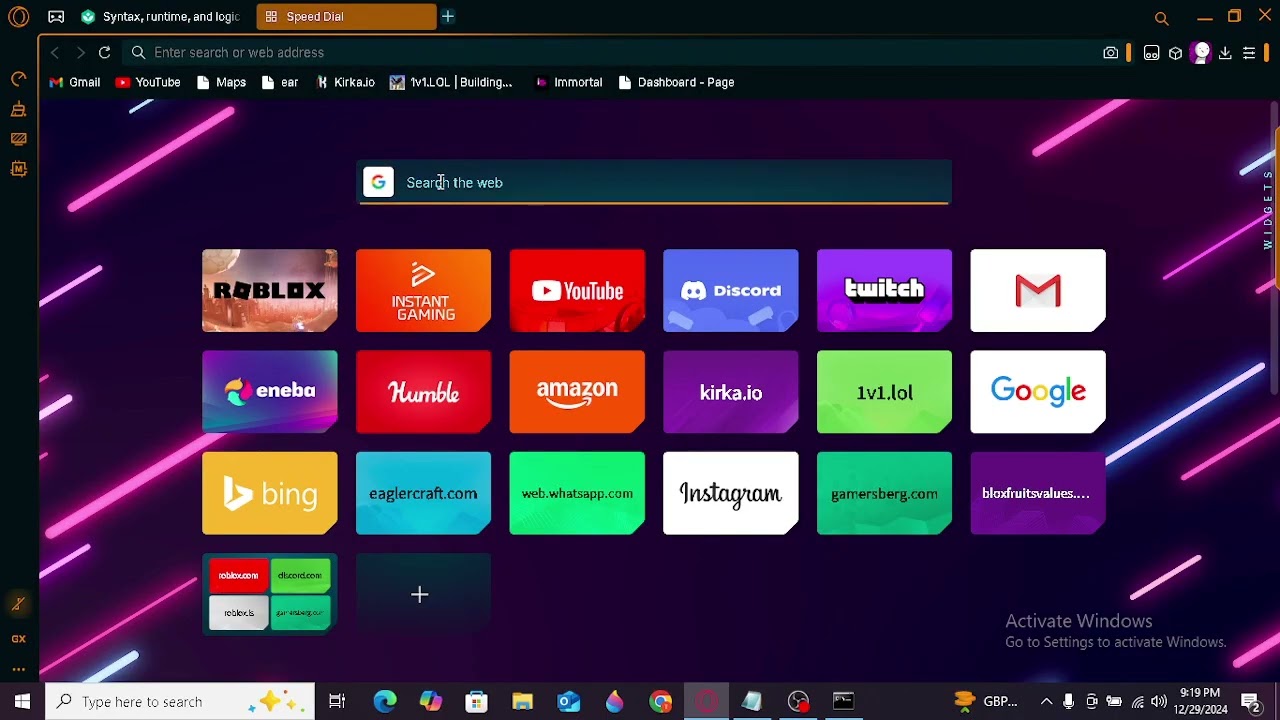Click the Search the web box
This screenshot has width=1280, height=720.
click(x=654, y=182)
